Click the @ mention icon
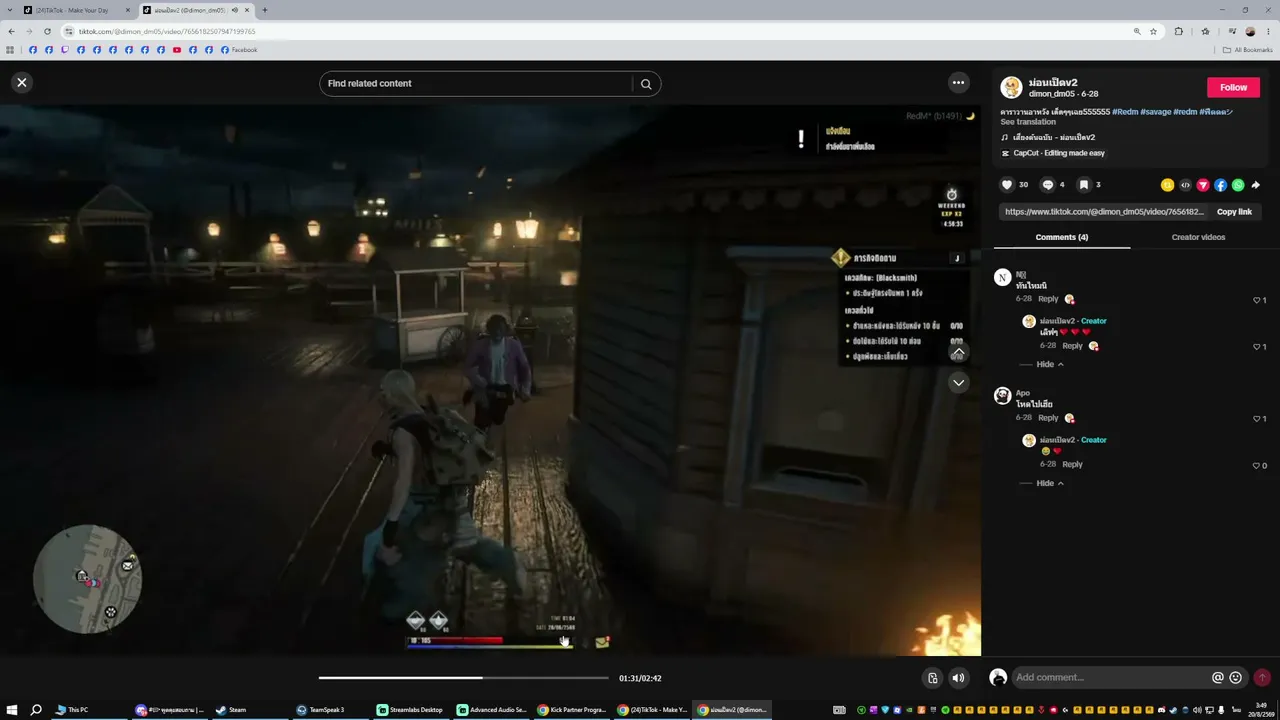Screen dimensions: 1280x720 tap(1218, 678)
